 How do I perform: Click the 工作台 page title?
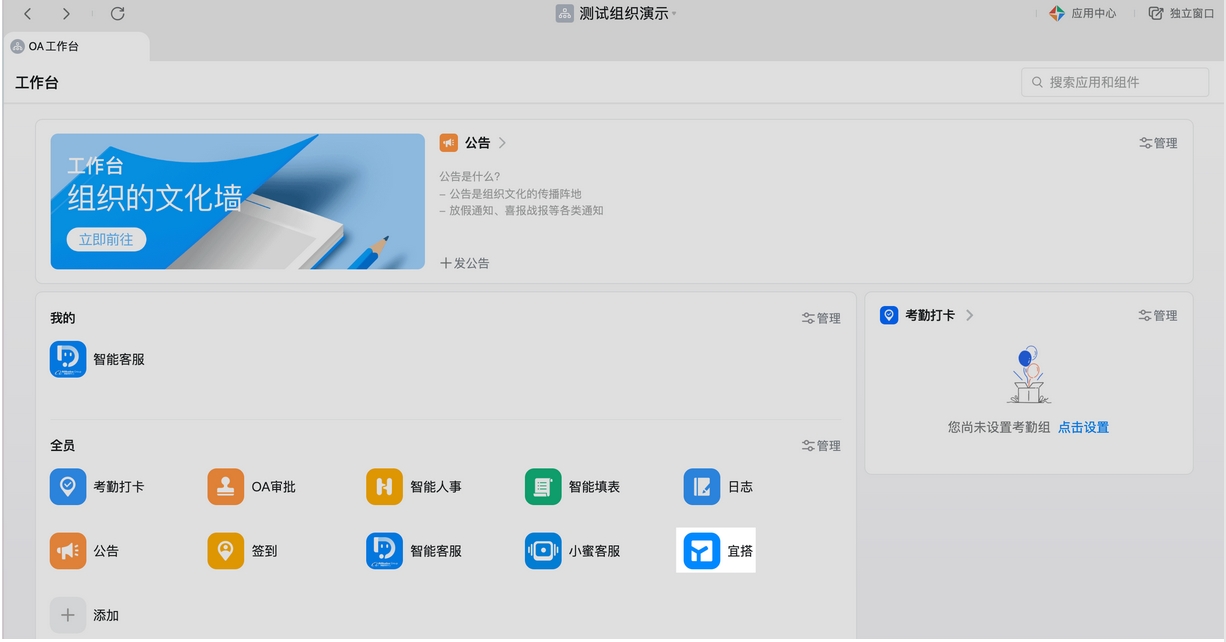click(x=37, y=82)
